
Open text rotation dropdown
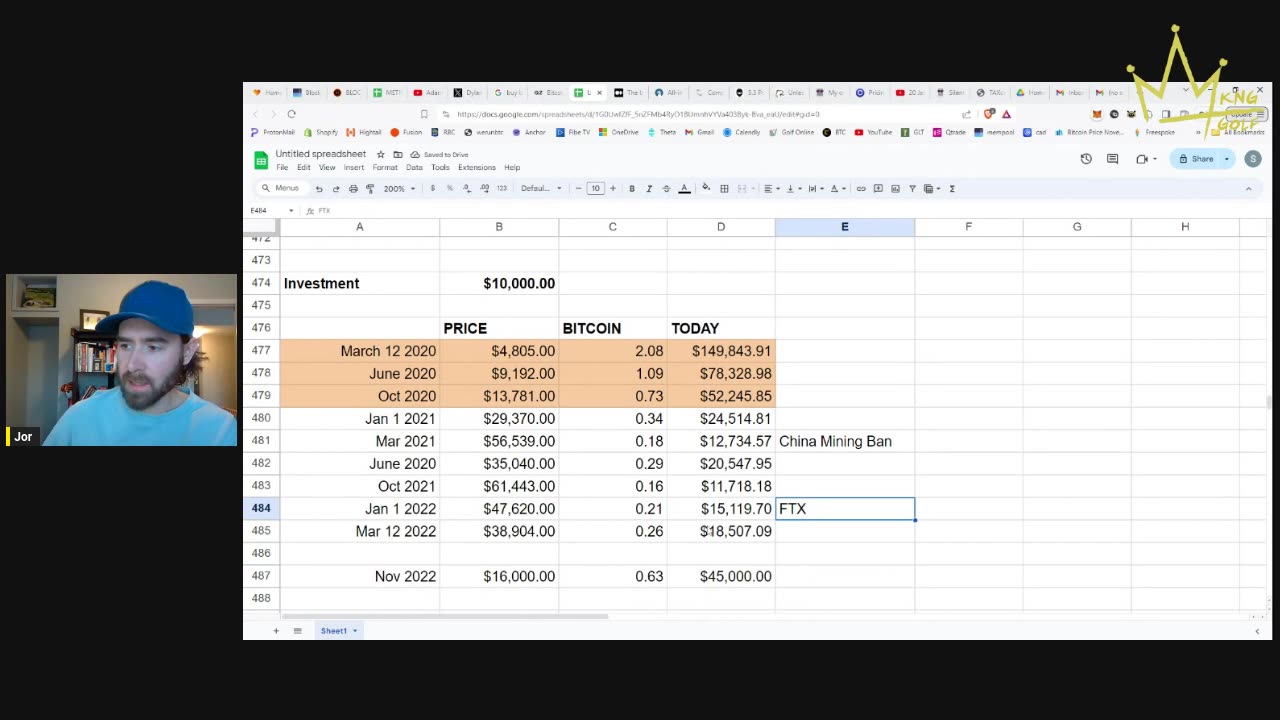click(837, 188)
